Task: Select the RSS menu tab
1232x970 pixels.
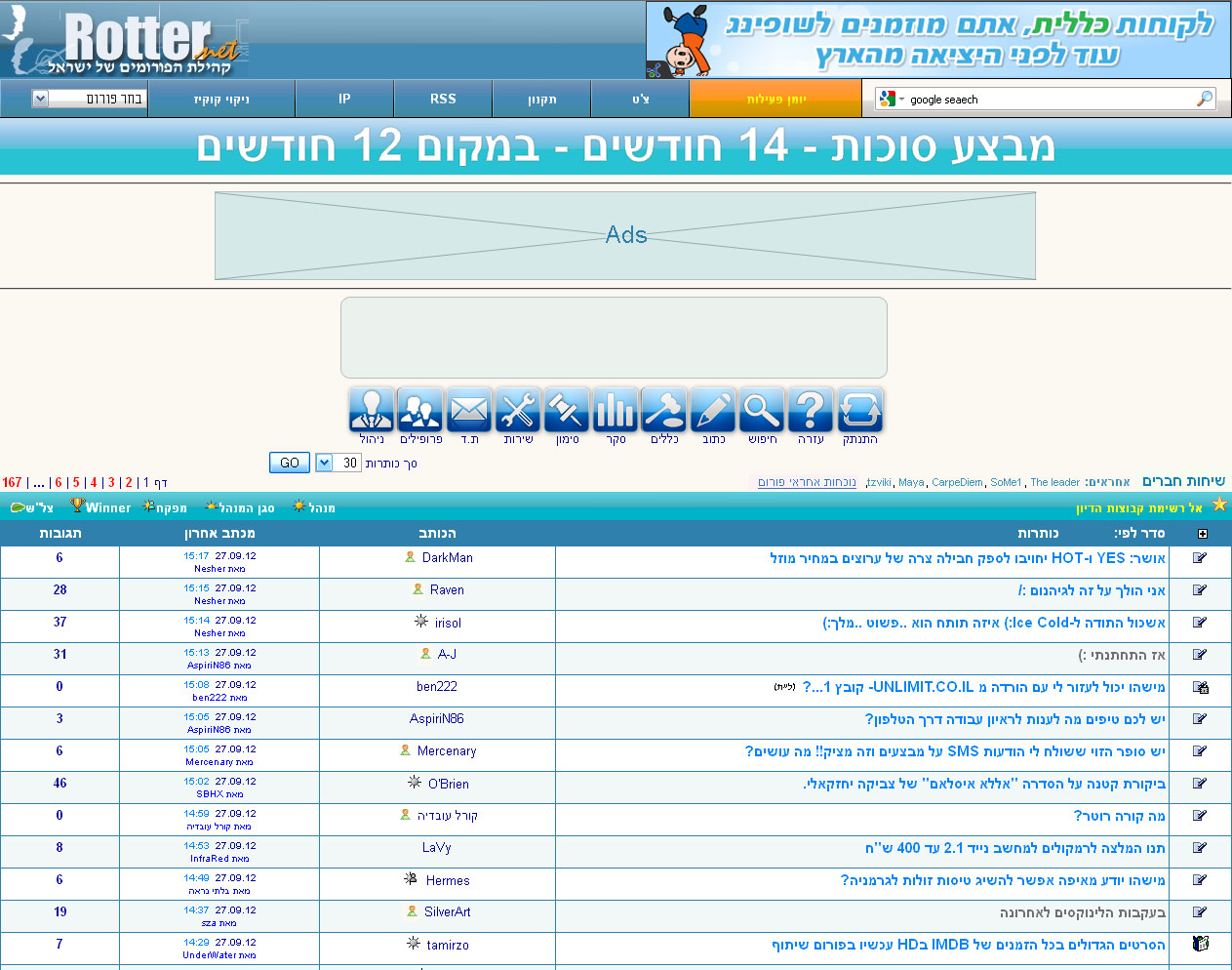Action: tap(443, 99)
